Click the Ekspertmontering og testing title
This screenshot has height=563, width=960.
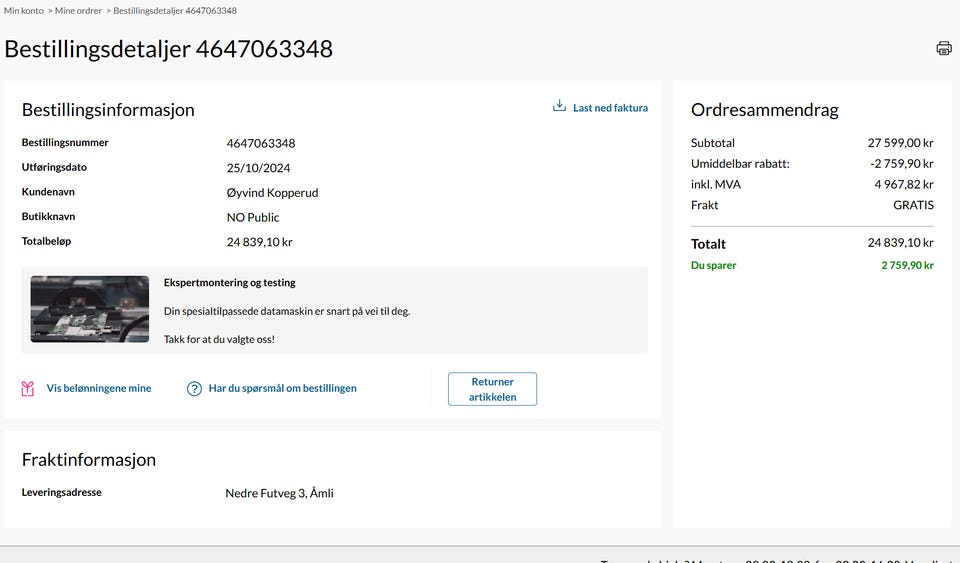click(x=230, y=283)
